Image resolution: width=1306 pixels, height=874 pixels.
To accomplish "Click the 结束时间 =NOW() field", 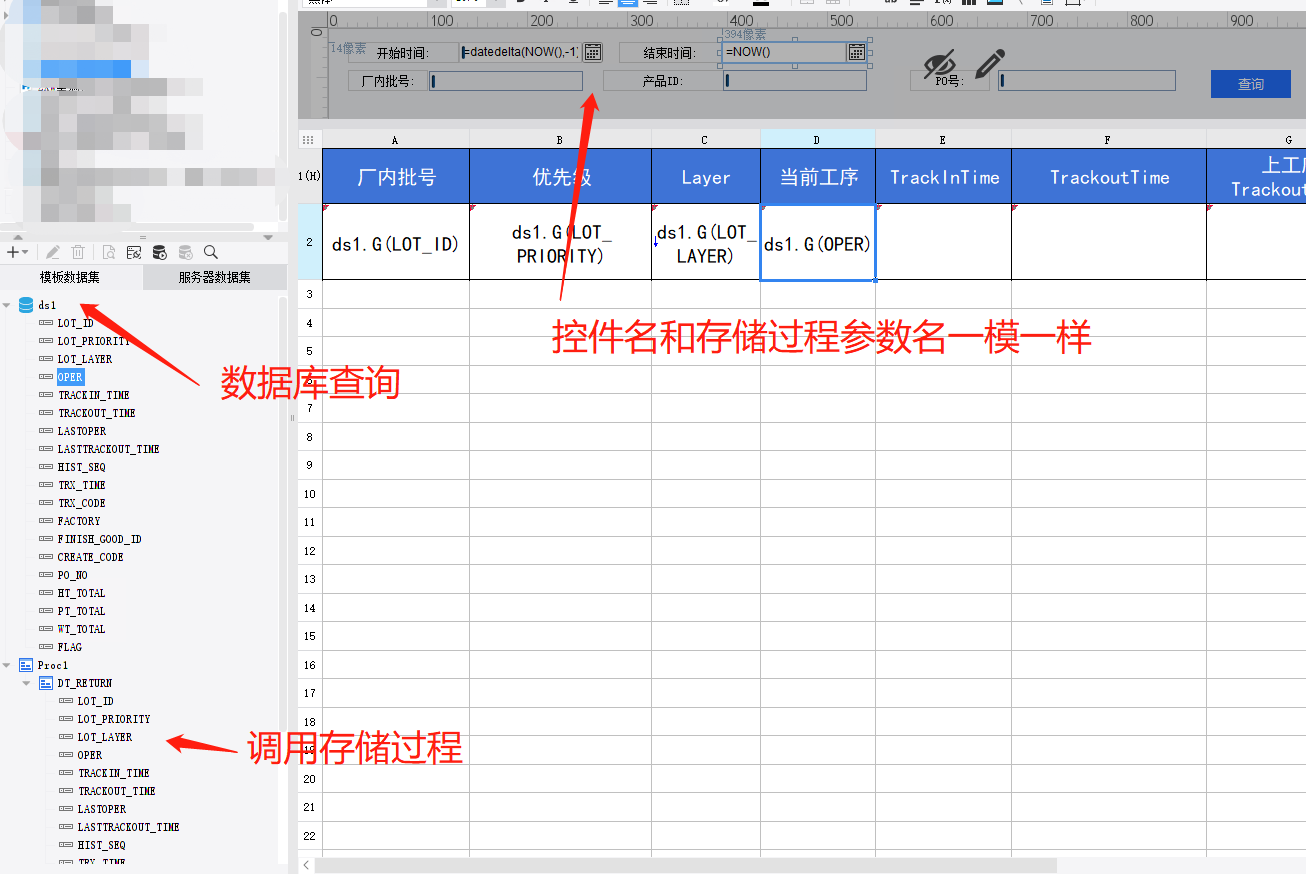I will [x=785, y=52].
